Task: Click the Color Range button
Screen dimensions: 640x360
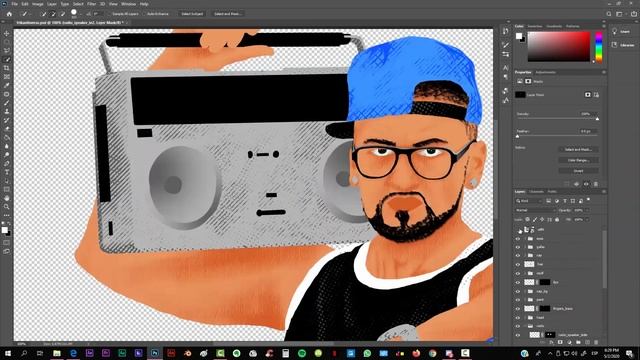Action: [578, 160]
